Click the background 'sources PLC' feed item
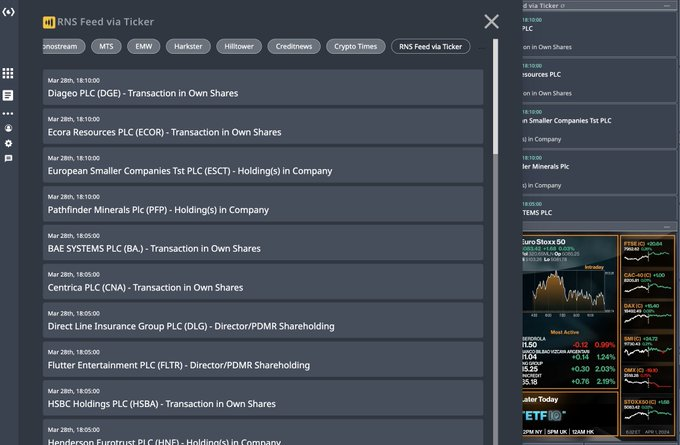This screenshot has height=445, width=680. click(x=599, y=80)
